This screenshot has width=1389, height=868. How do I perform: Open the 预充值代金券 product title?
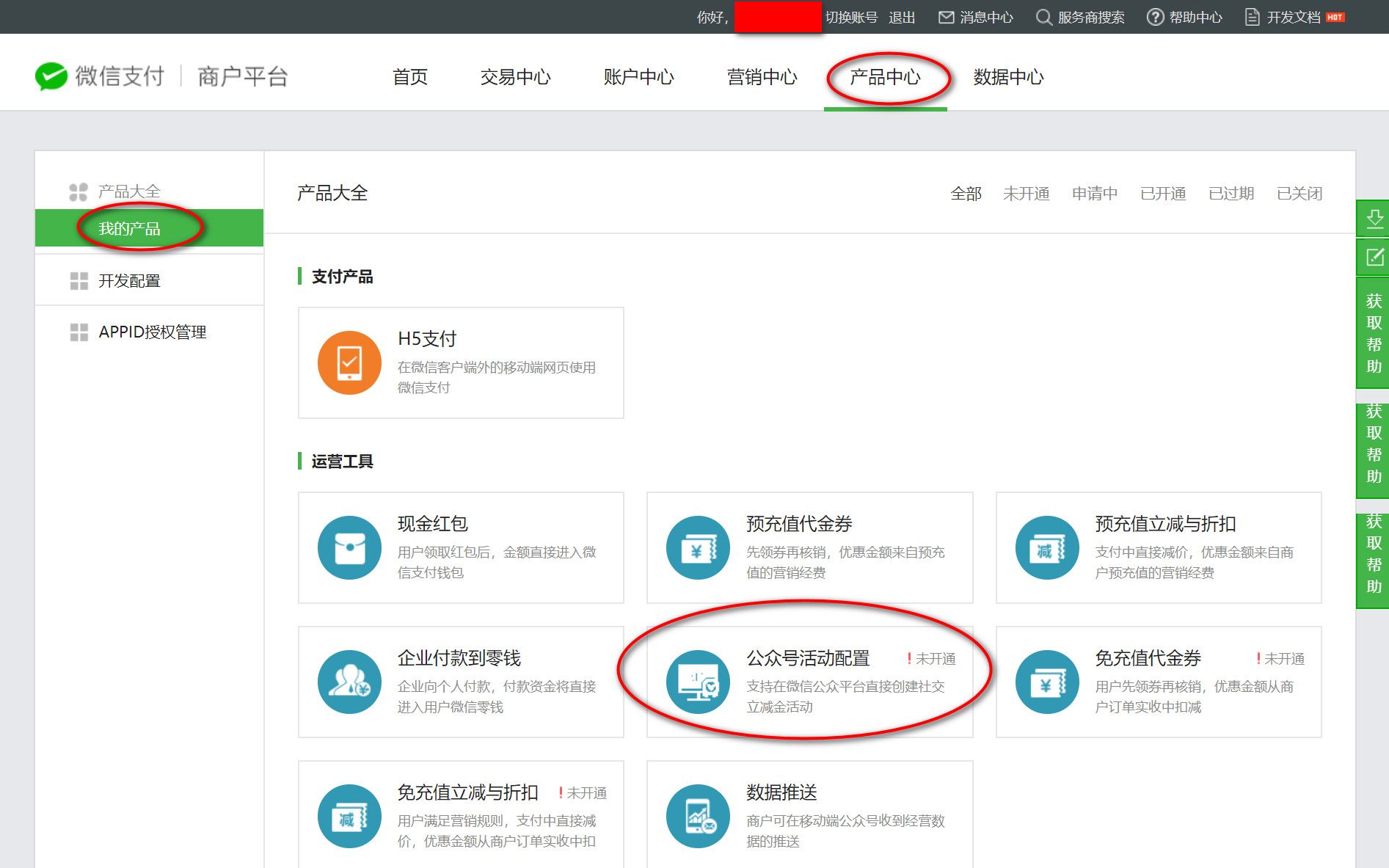coord(799,524)
